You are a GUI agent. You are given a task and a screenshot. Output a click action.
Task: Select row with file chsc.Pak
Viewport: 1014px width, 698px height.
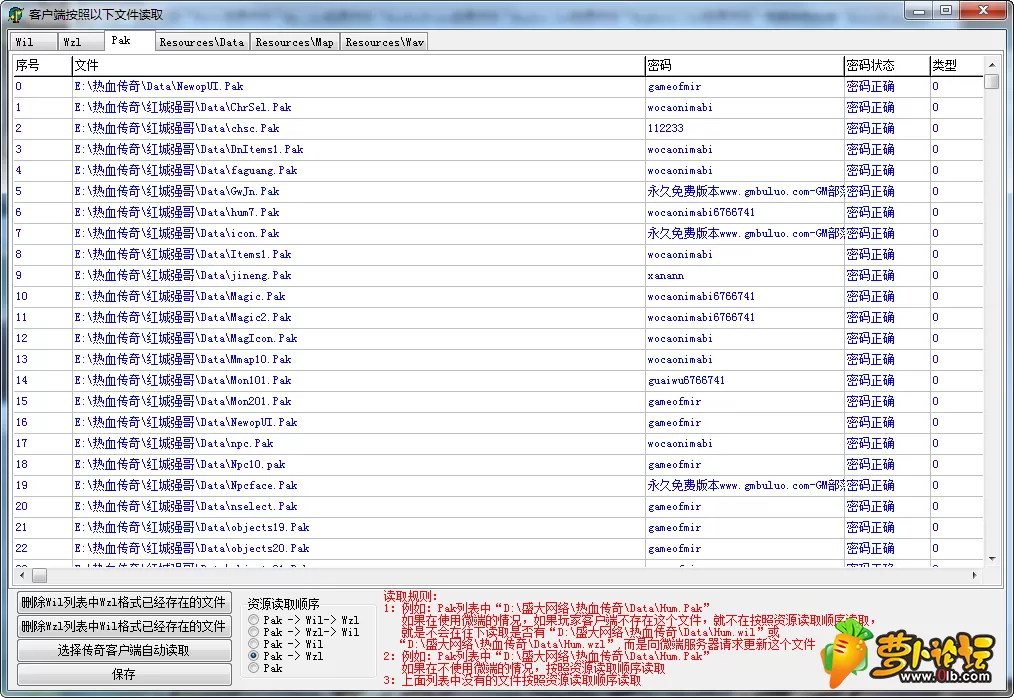pos(498,128)
